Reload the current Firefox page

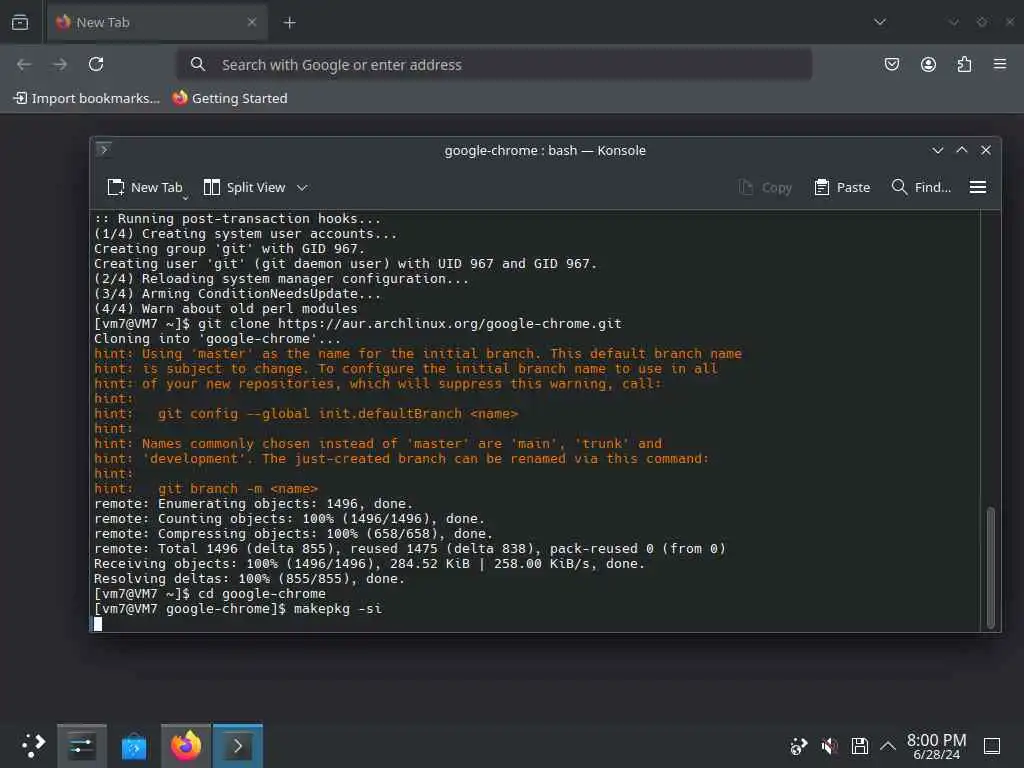(96, 64)
